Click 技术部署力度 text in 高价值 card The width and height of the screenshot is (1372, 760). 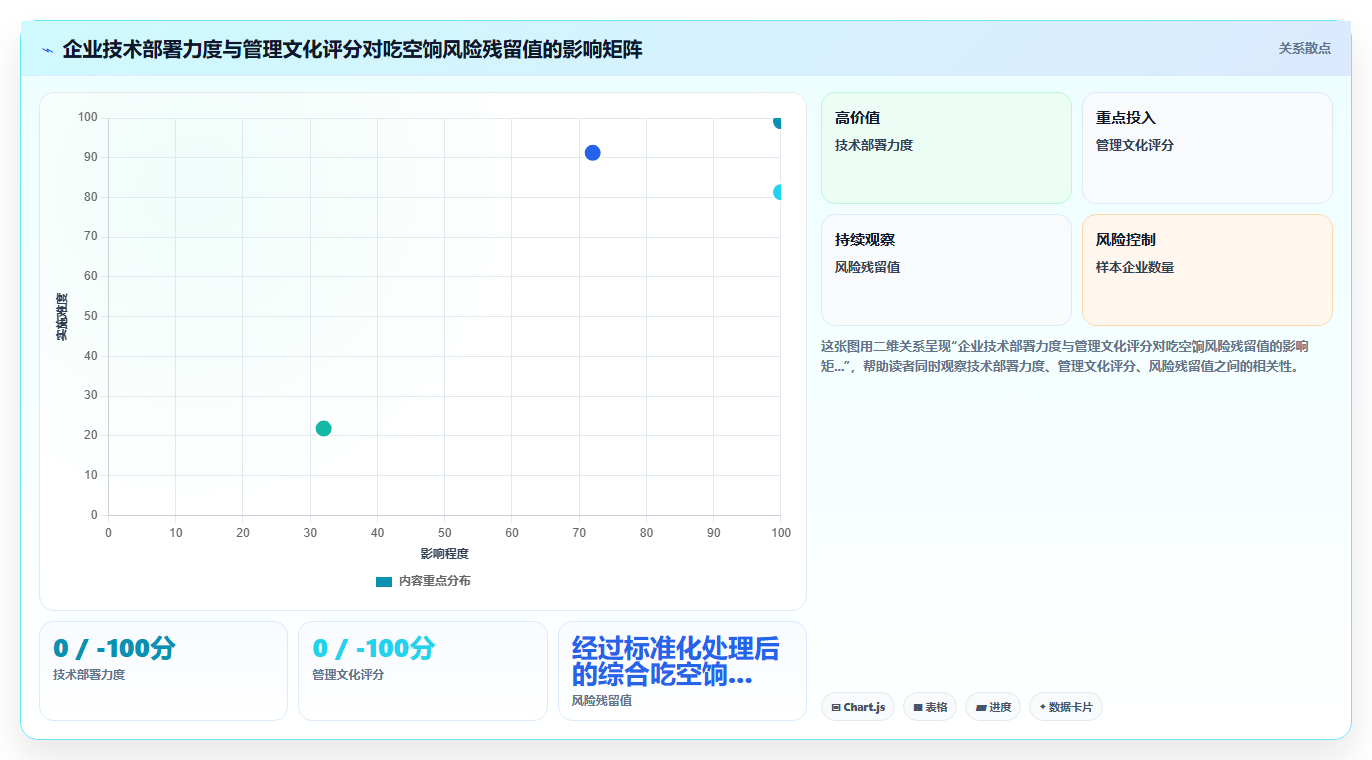pos(874,145)
